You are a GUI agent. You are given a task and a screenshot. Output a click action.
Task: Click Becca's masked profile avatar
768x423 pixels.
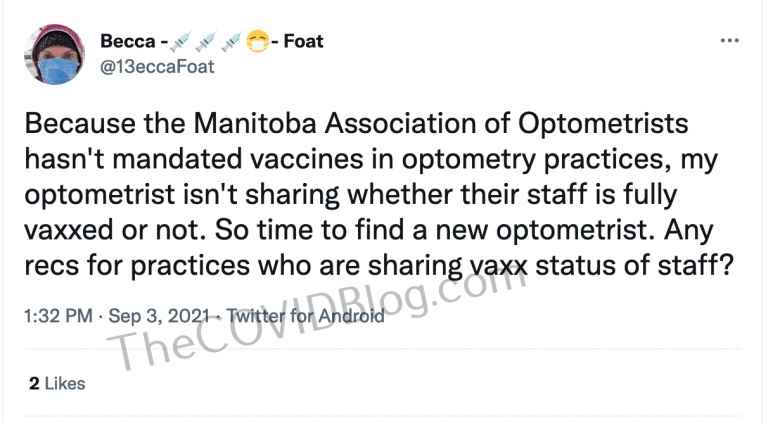(x=54, y=55)
